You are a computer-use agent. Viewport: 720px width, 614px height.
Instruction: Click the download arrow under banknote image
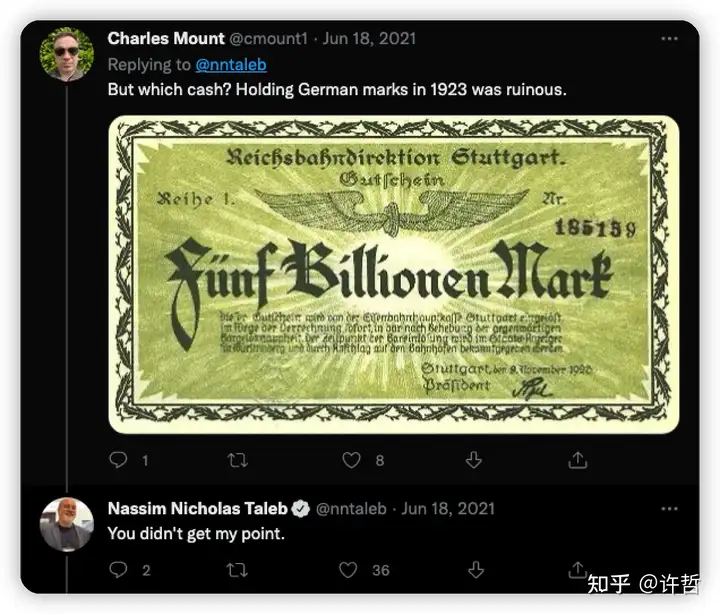474,460
